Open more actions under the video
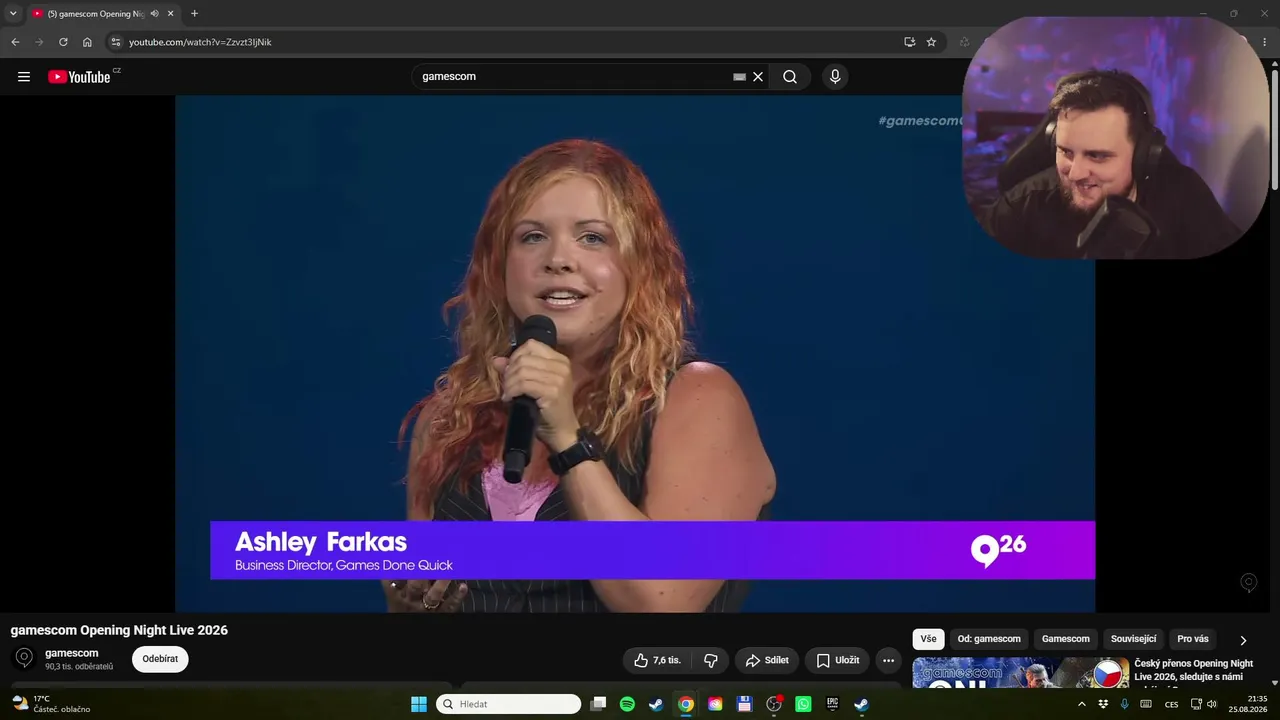 (x=888, y=660)
